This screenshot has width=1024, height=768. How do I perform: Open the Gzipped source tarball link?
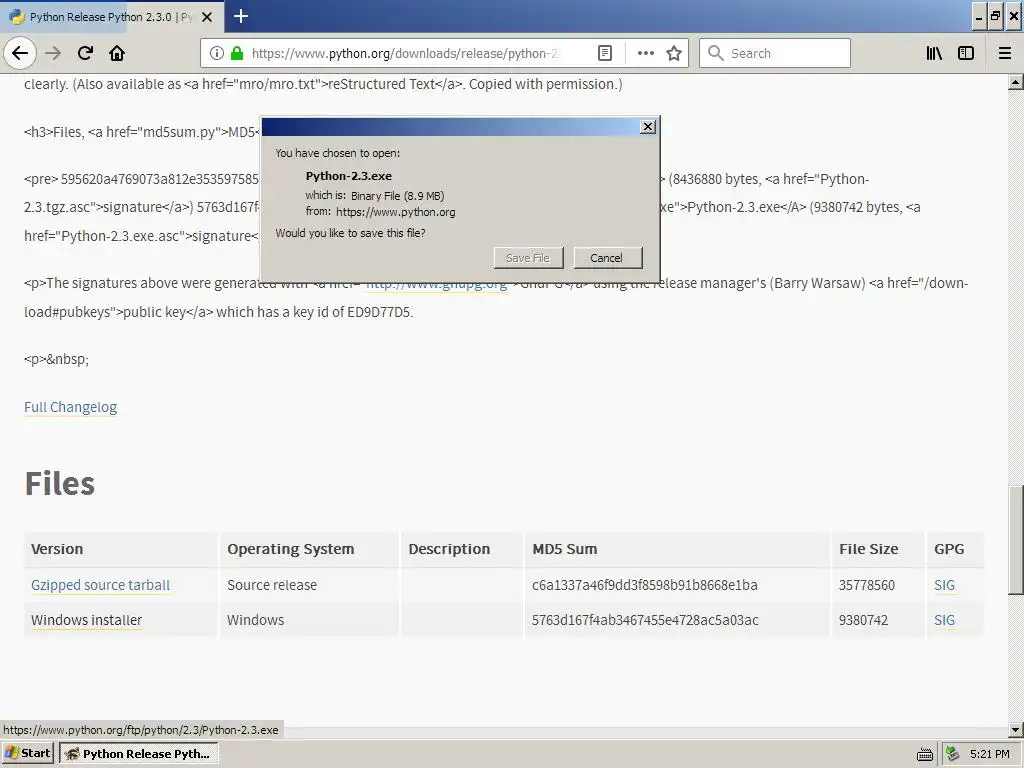pyautogui.click(x=101, y=585)
